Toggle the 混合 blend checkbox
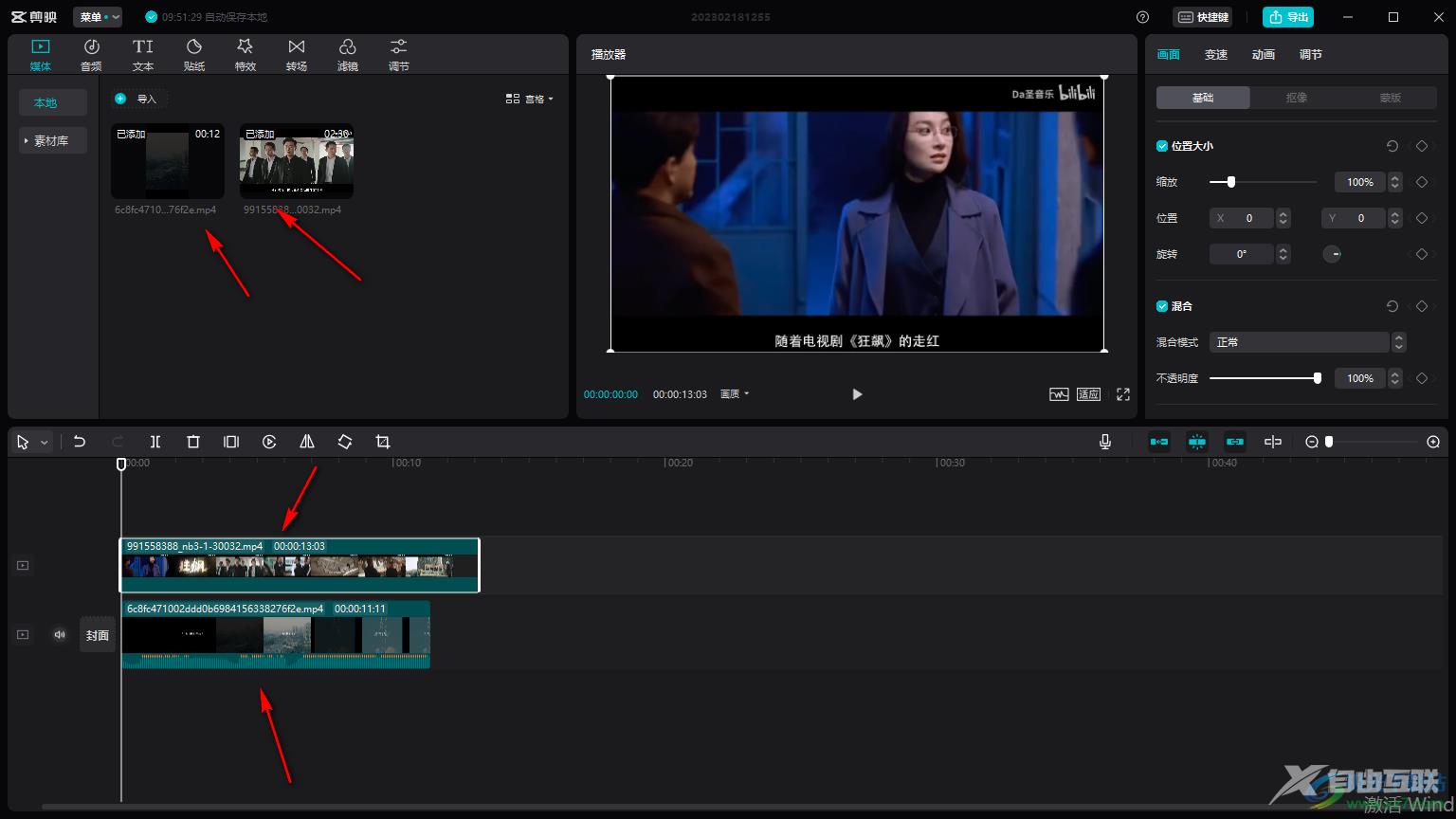Viewport: 1456px width, 819px height. (1162, 306)
